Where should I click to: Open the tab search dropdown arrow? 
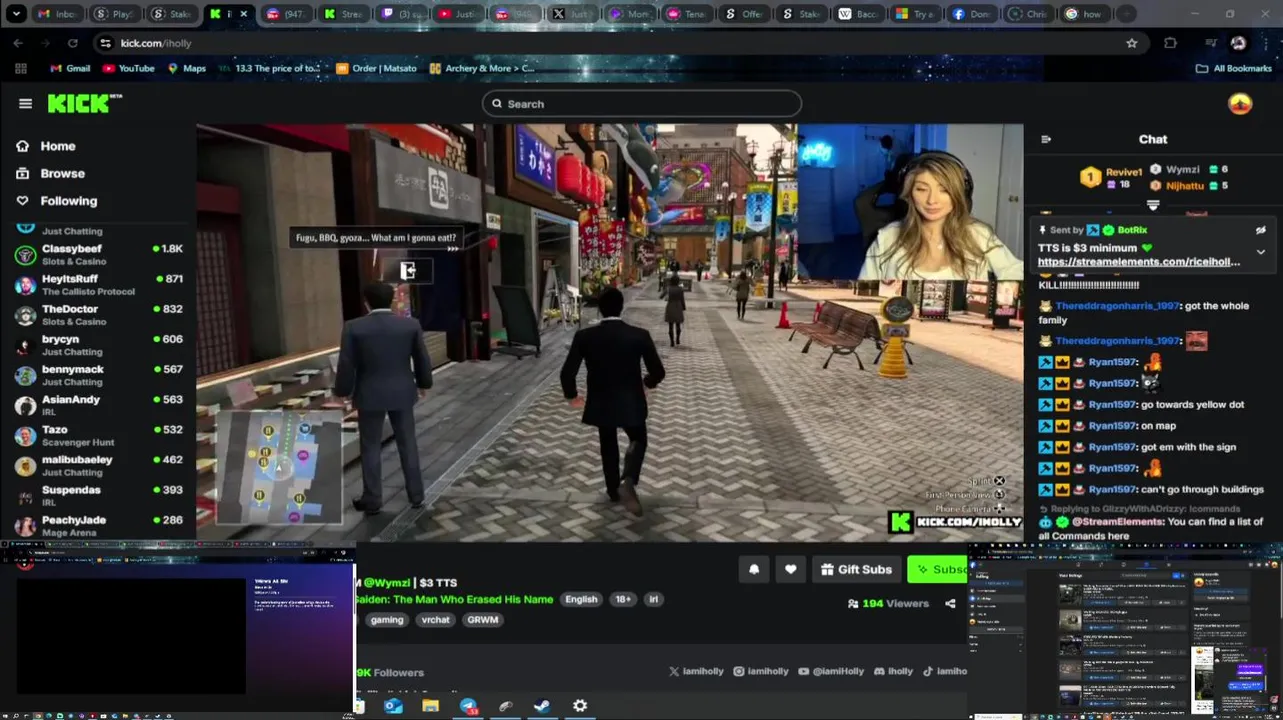click(x=16, y=14)
